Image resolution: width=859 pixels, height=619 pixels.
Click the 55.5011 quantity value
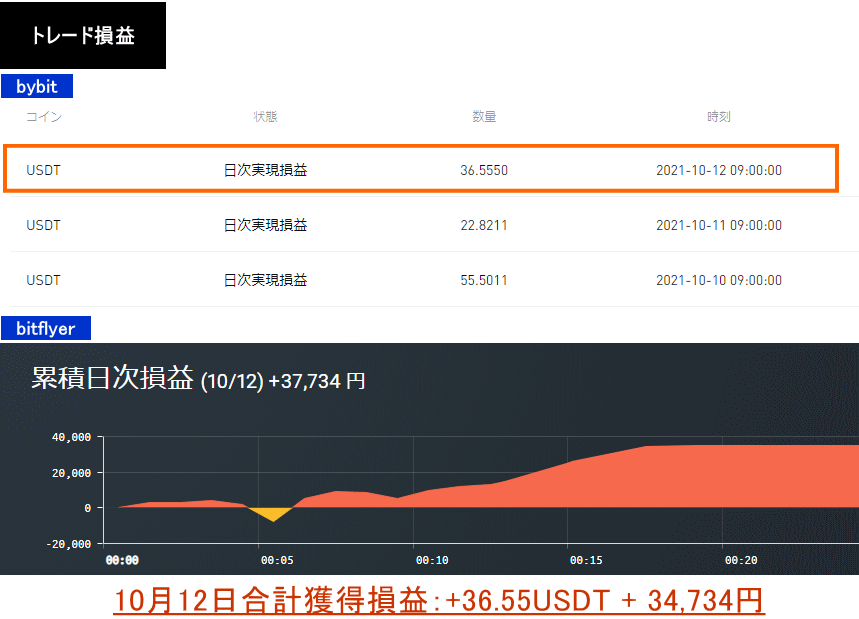(x=484, y=280)
